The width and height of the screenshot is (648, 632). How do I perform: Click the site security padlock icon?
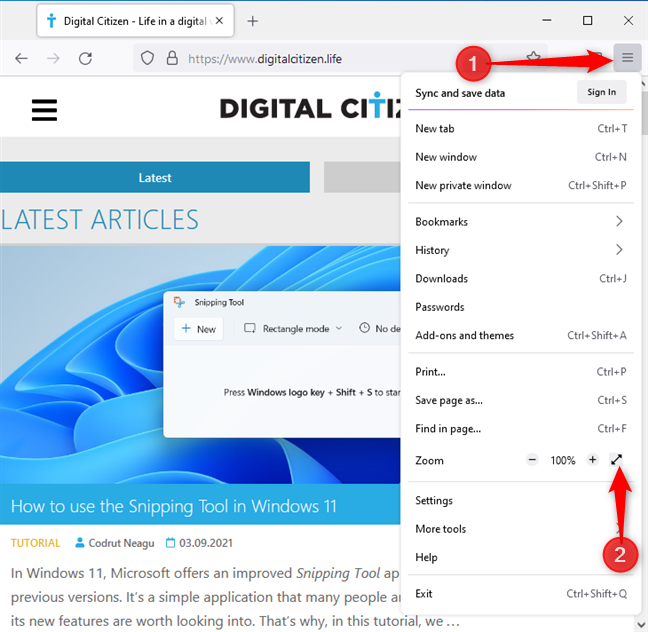pyautogui.click(x=172, y=58)
